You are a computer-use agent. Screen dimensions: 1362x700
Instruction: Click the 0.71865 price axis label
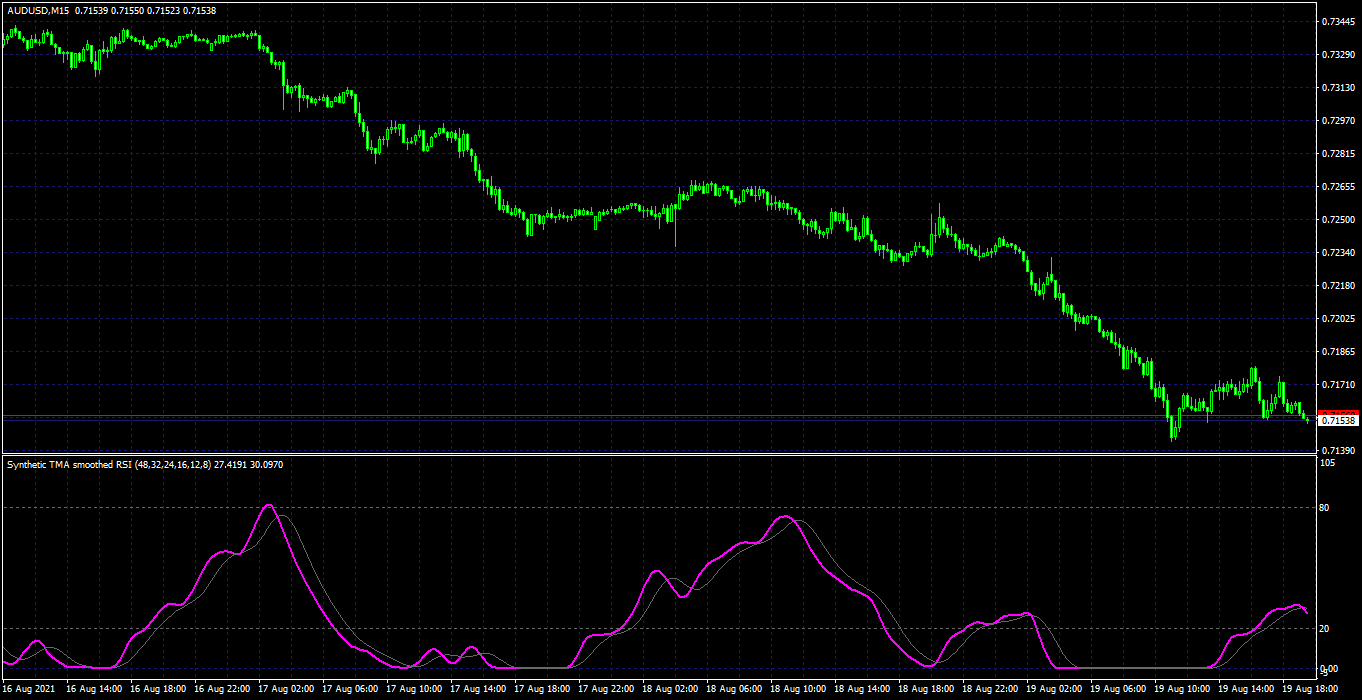(x=1338, y=351)
